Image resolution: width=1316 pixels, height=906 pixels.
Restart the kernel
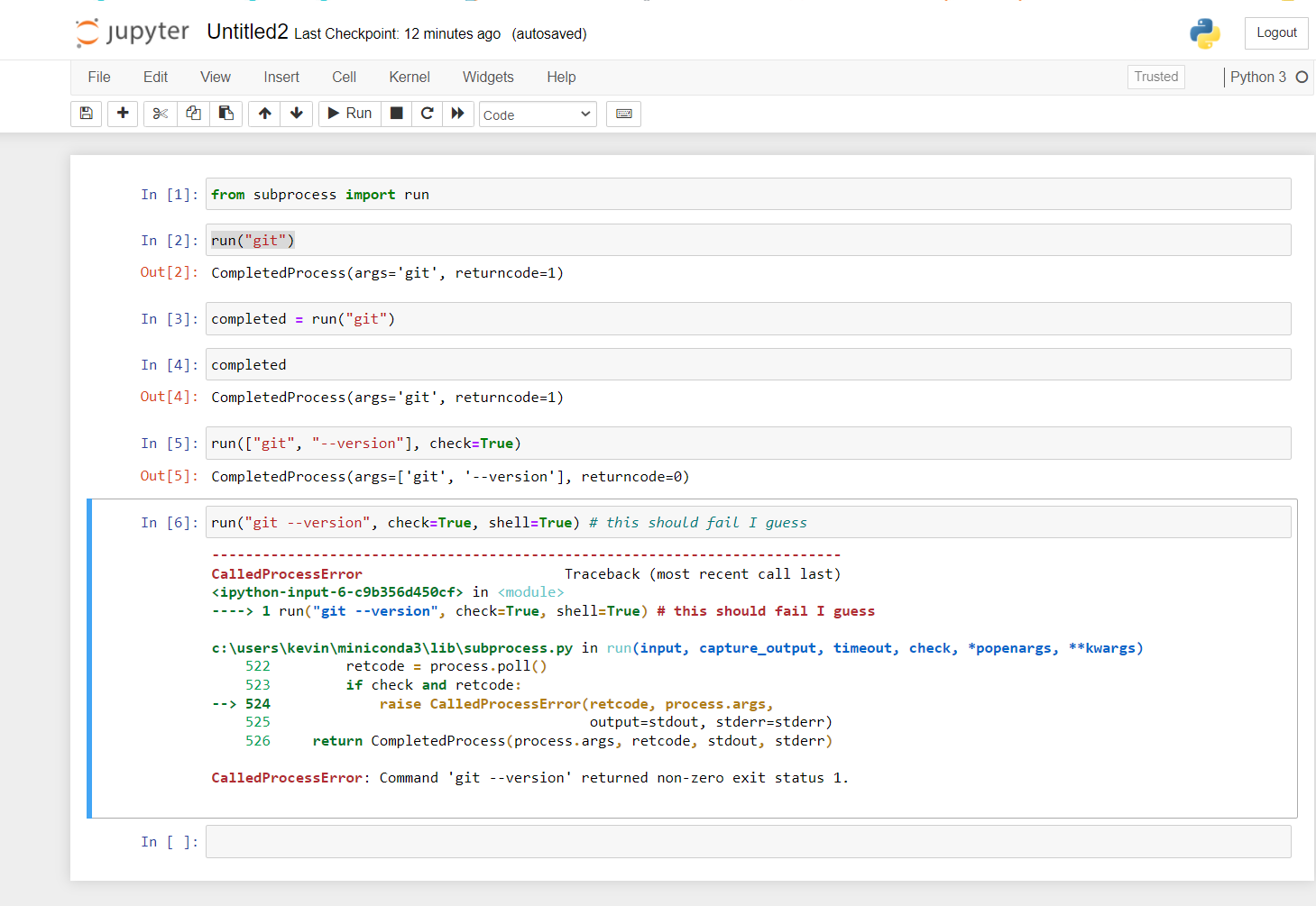point(427,114)
